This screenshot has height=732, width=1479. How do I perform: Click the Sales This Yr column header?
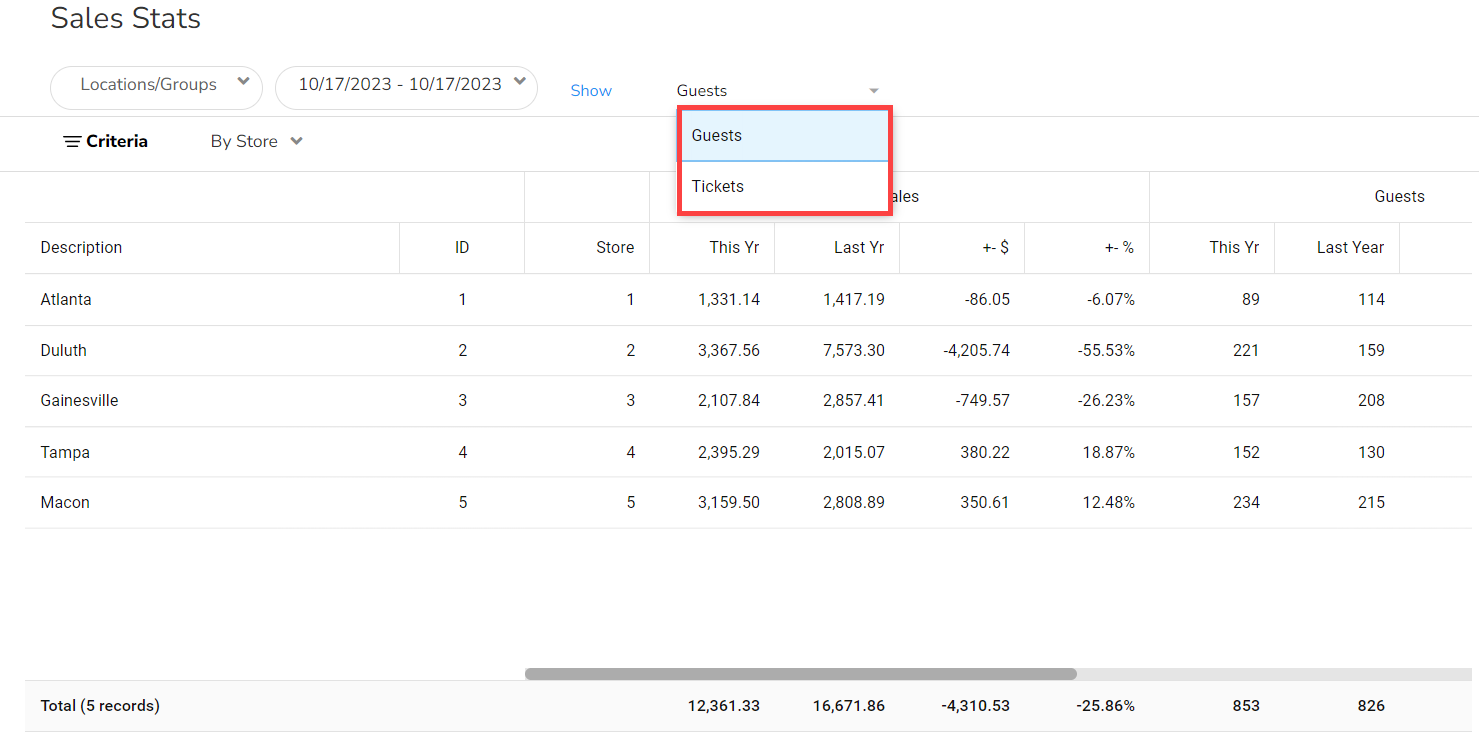734,248
